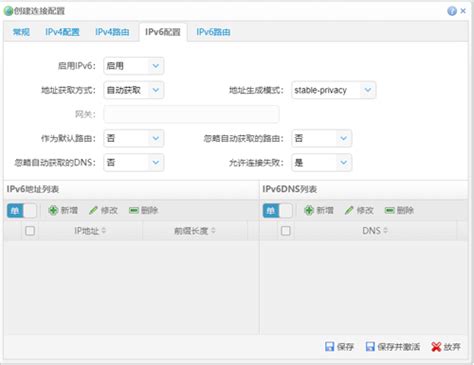Open the IPv4配置 tab
Image resolution: width=474 pixels, height=365 pixels.
(62, 32)
